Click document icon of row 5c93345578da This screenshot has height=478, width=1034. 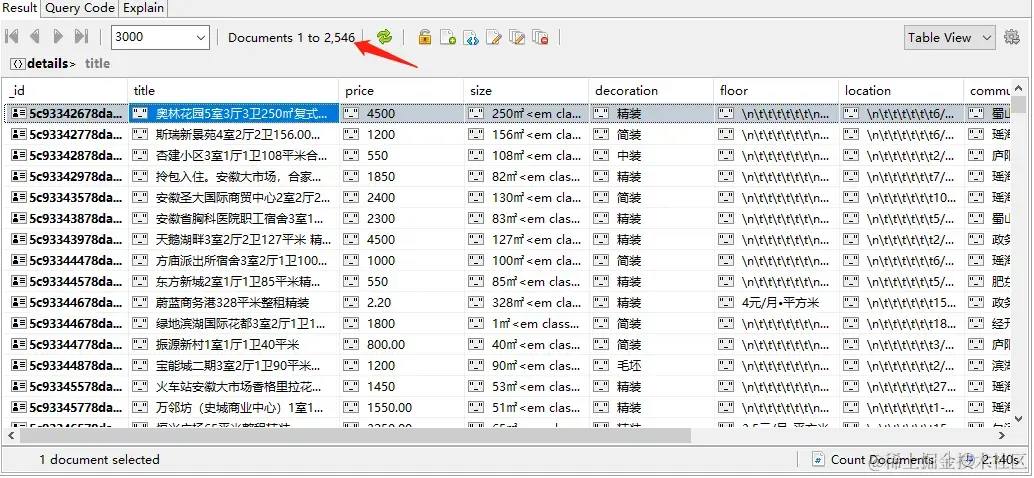pos(19,386)
